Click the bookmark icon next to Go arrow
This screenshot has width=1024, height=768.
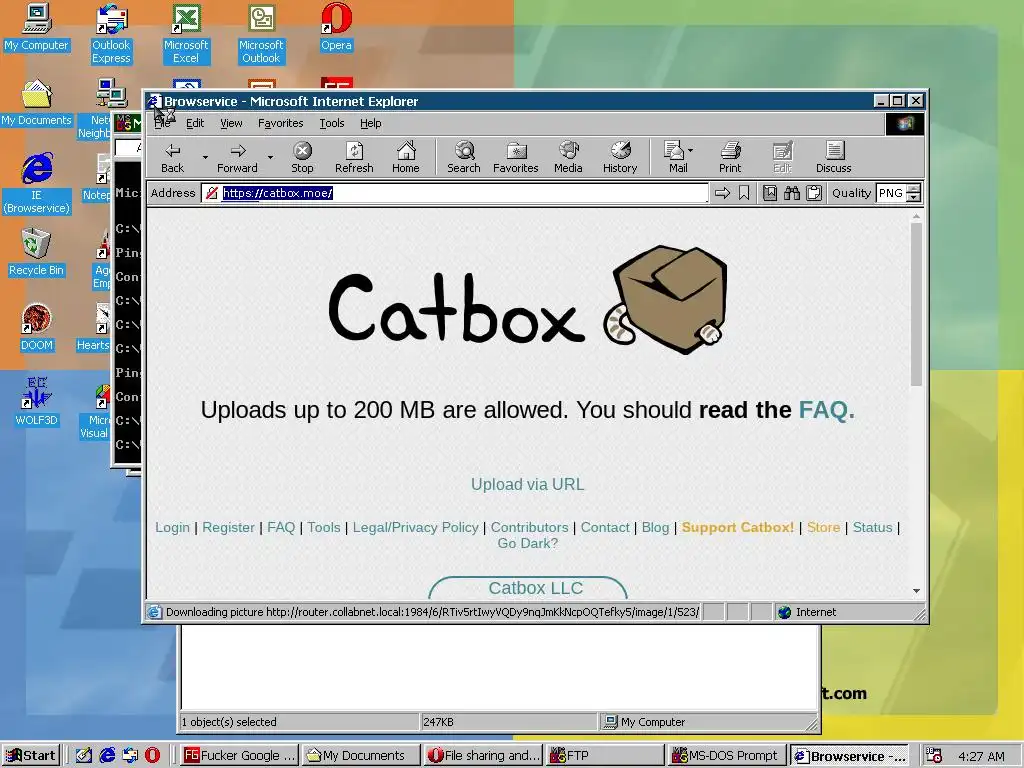point(744,193)
